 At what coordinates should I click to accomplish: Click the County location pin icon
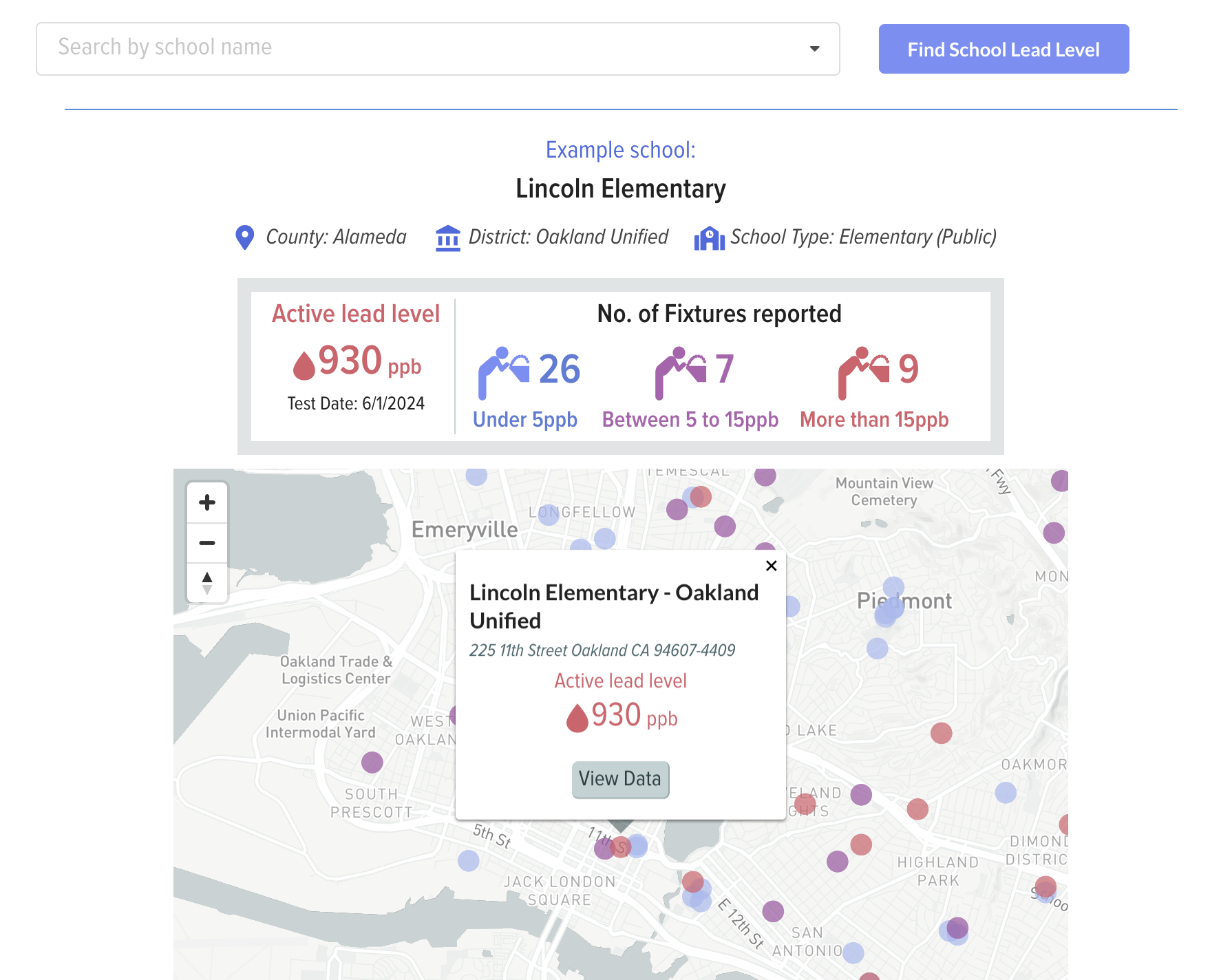click(x=244, y=237)
